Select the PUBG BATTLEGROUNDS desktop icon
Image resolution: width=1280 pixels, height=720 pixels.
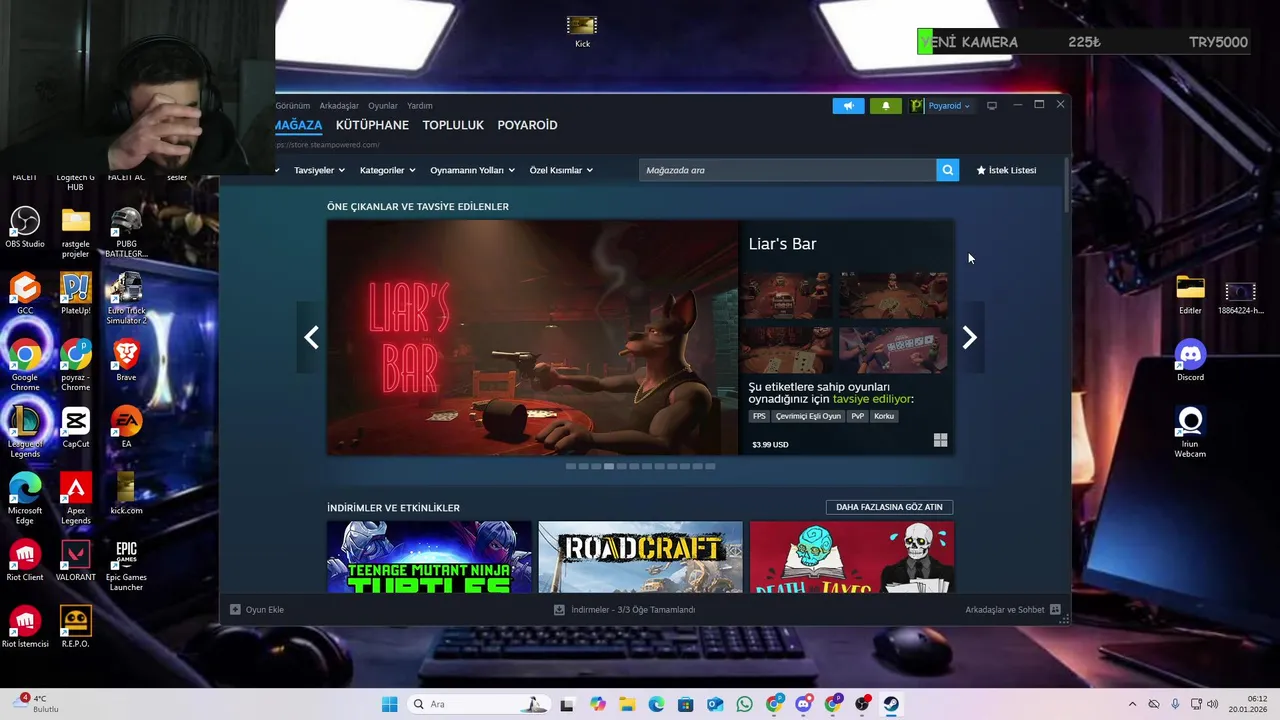click(126, 232)
